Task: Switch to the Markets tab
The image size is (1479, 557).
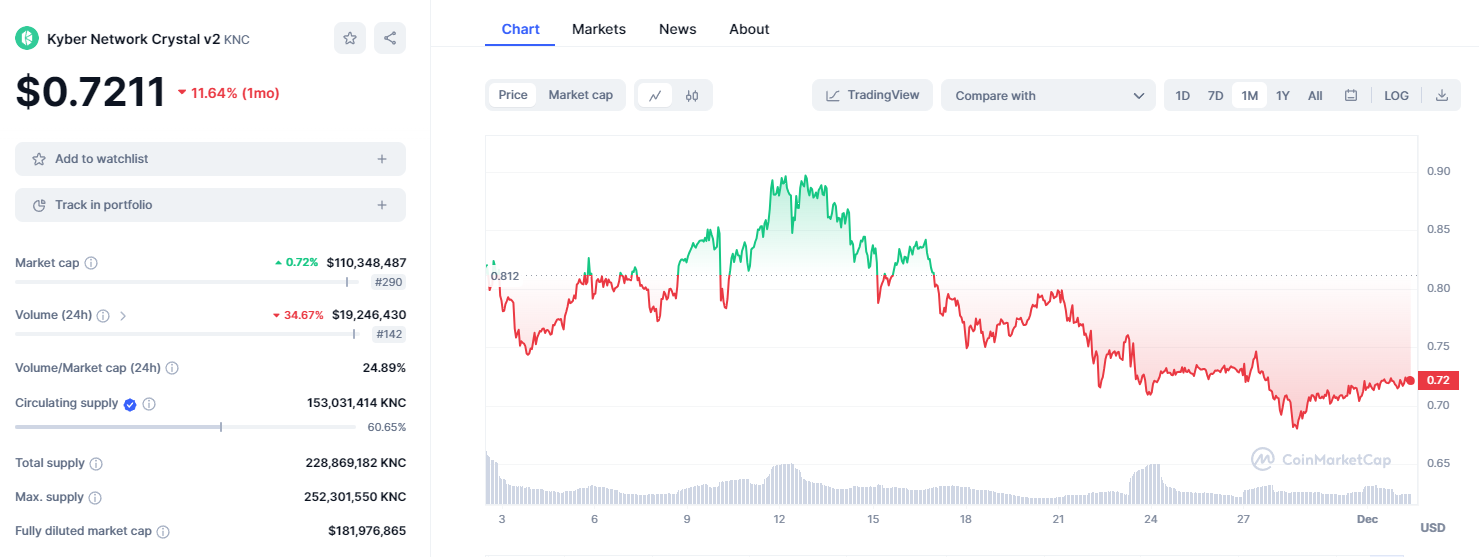Action: 599,29
